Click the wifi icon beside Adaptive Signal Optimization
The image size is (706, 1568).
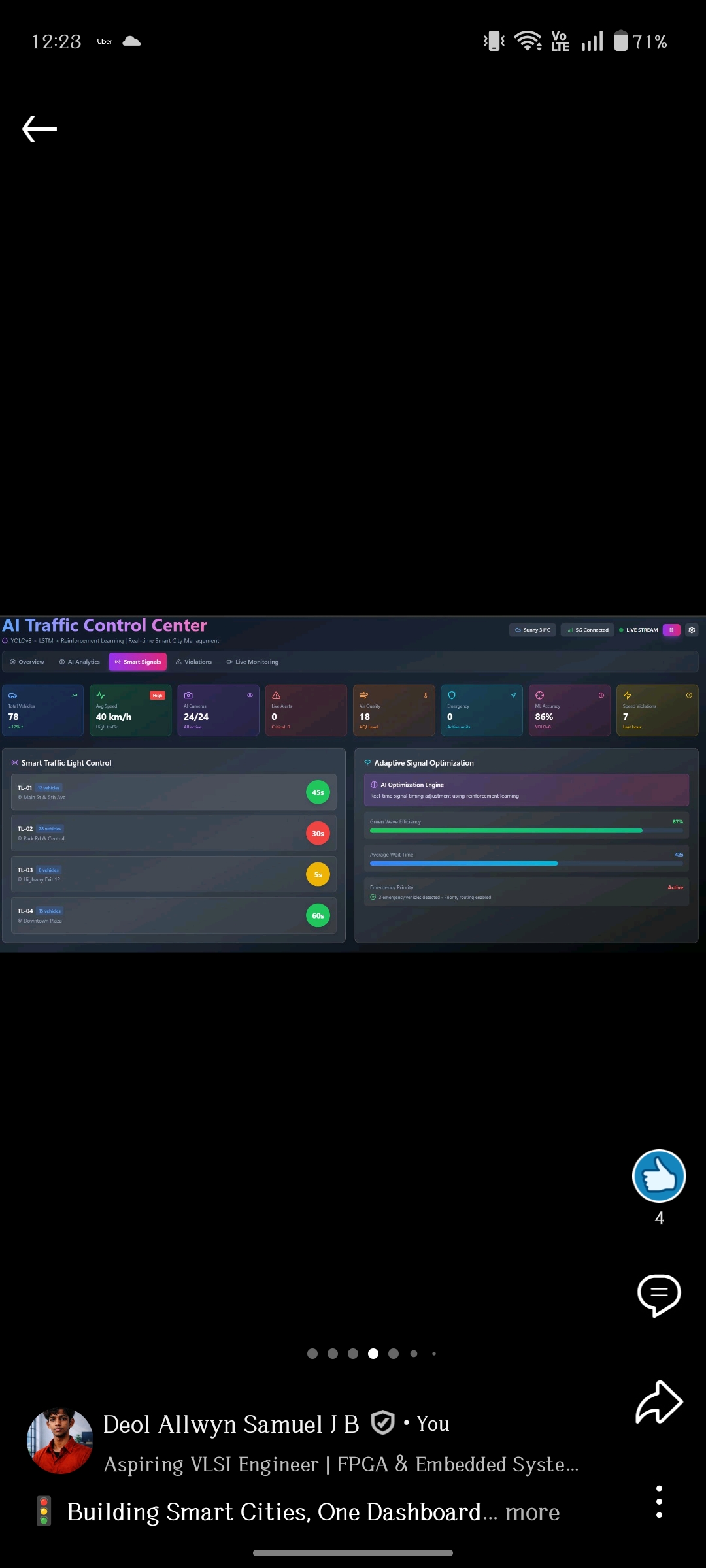click(367, 762)
